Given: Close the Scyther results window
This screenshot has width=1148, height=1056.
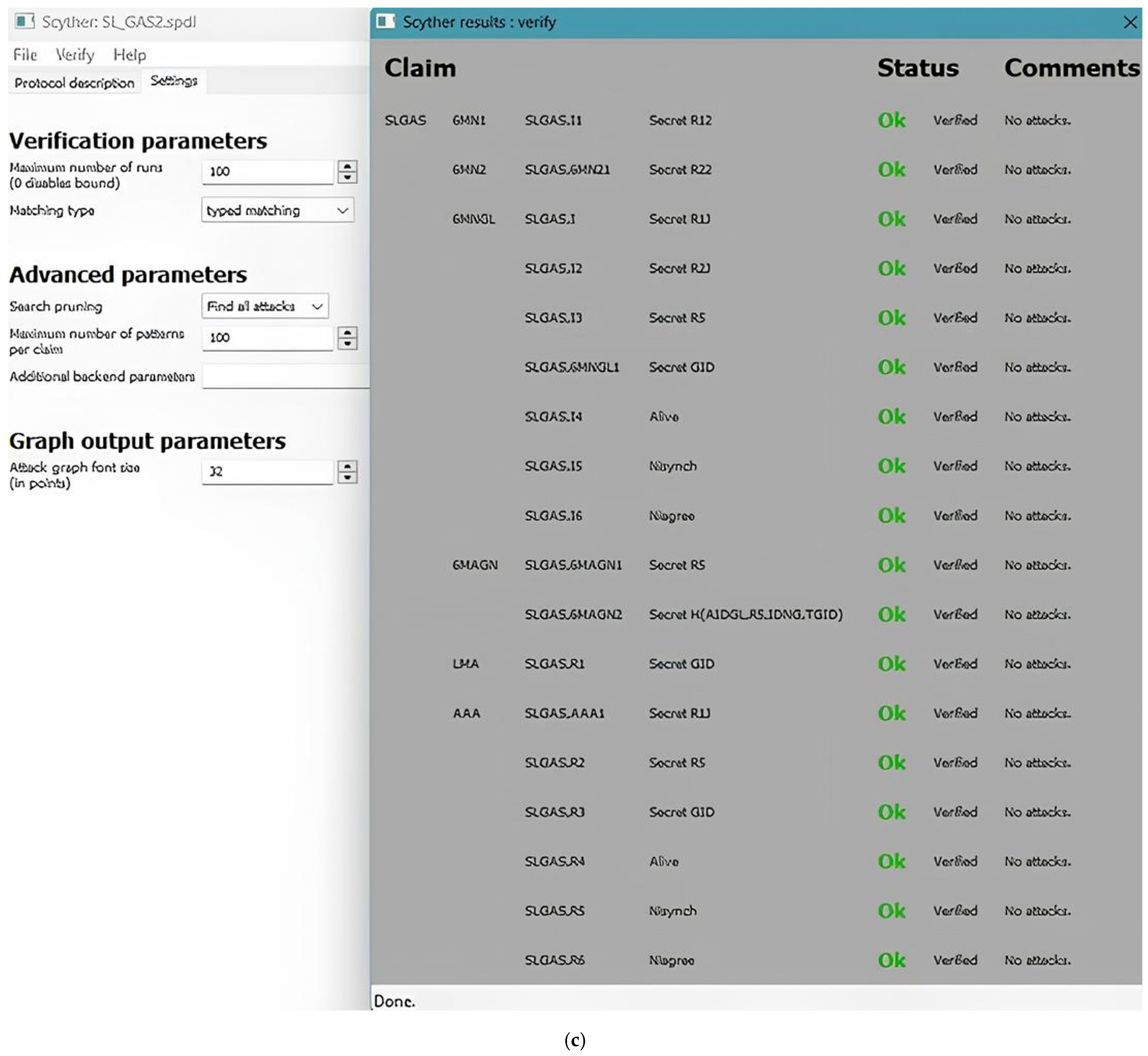Looking at the screenshot, I should (x=1130, y=22).
